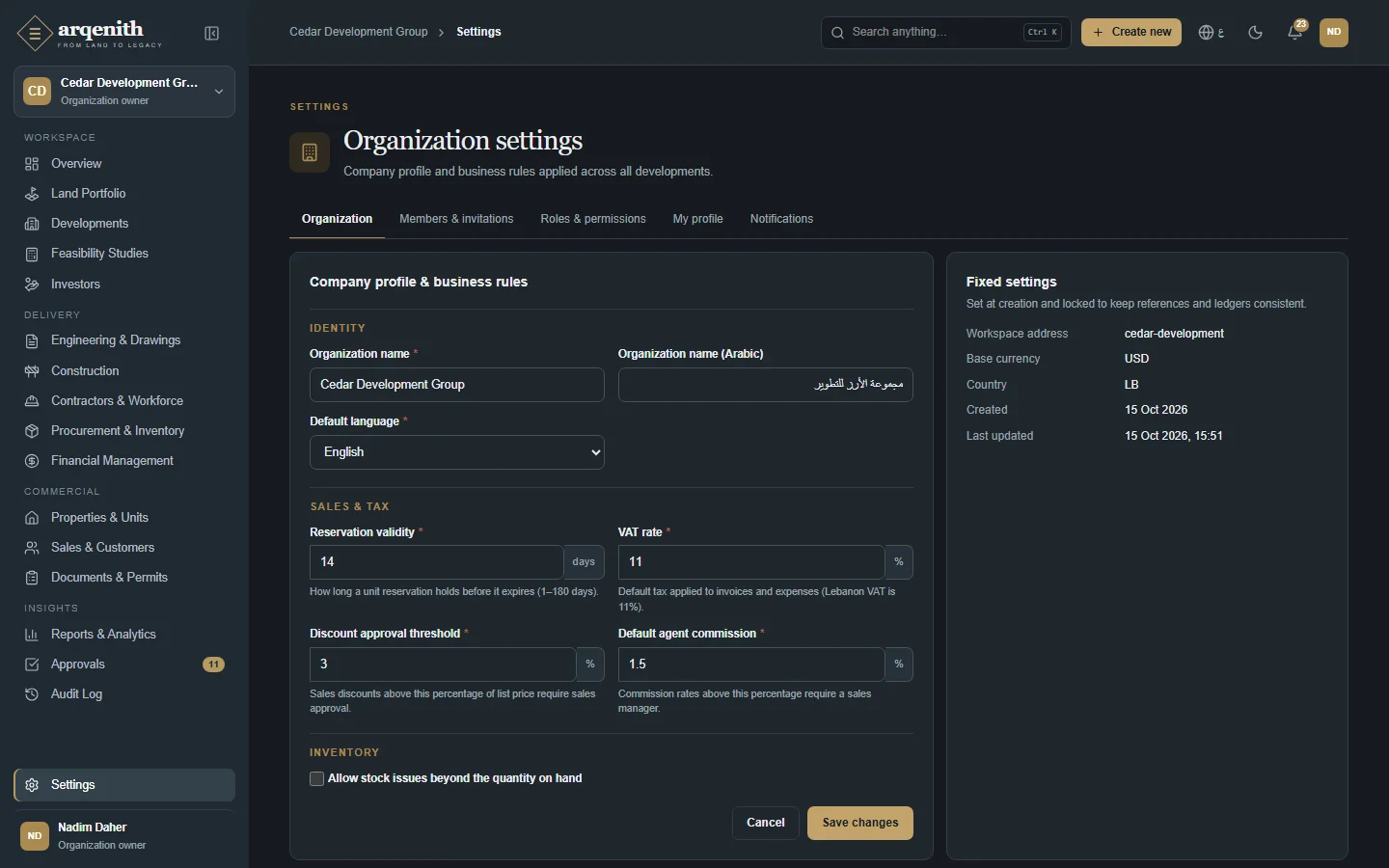
Task: Focus the Search anything box
Action: (946, 32)
